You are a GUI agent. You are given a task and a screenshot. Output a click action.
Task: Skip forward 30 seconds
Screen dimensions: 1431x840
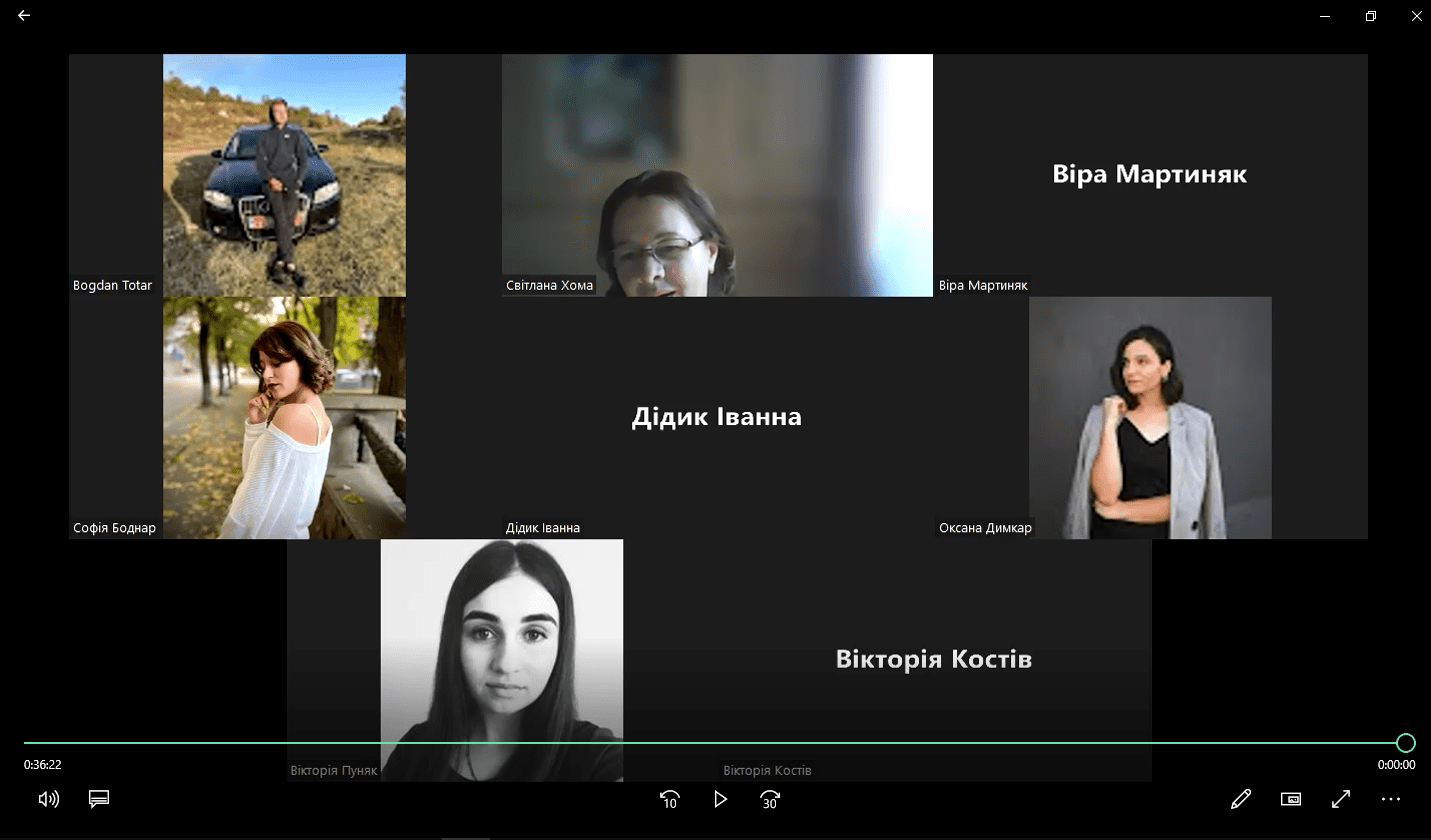tap(770, 799)
